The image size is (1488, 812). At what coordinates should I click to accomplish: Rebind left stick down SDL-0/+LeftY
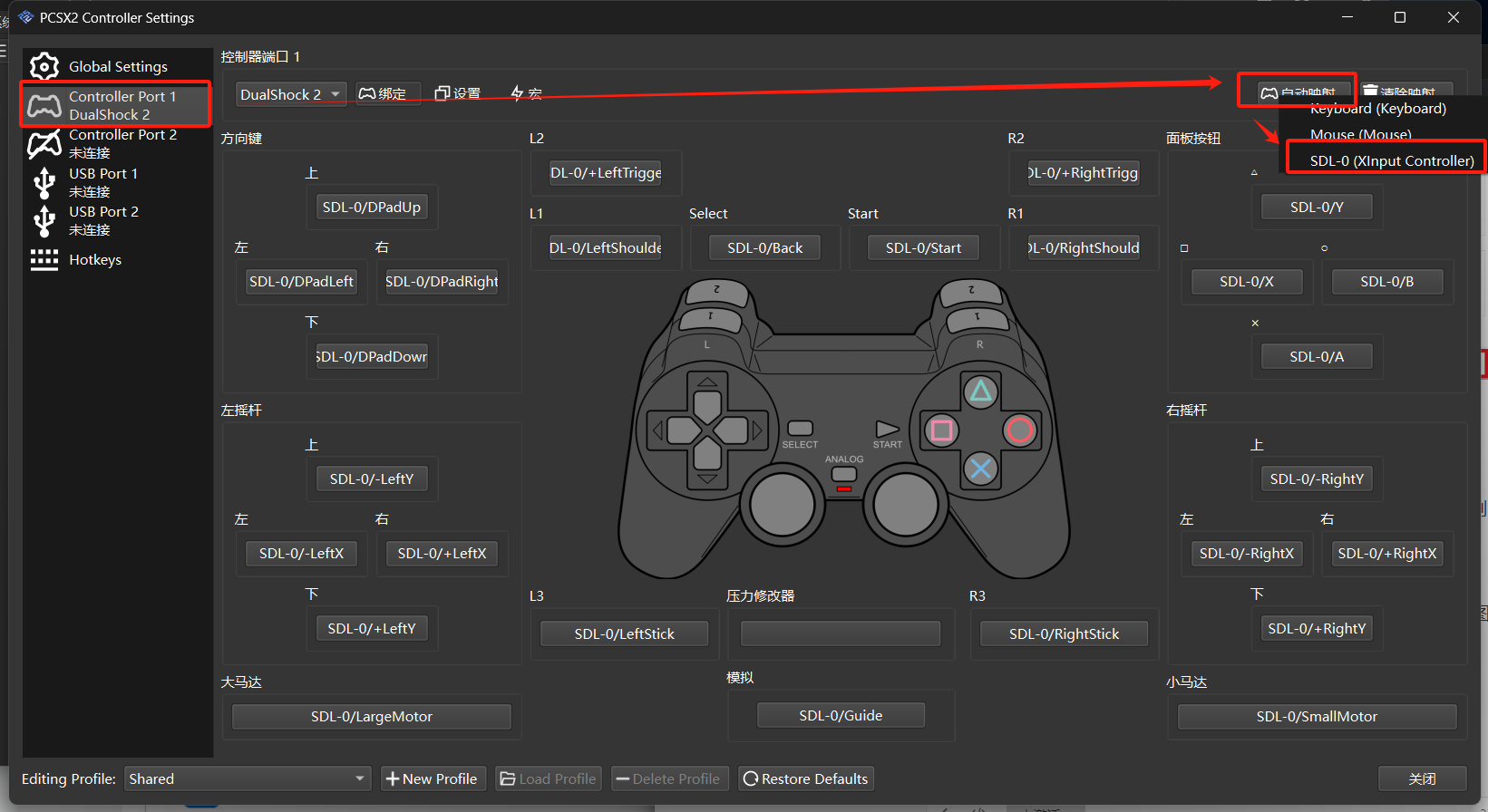372,628
